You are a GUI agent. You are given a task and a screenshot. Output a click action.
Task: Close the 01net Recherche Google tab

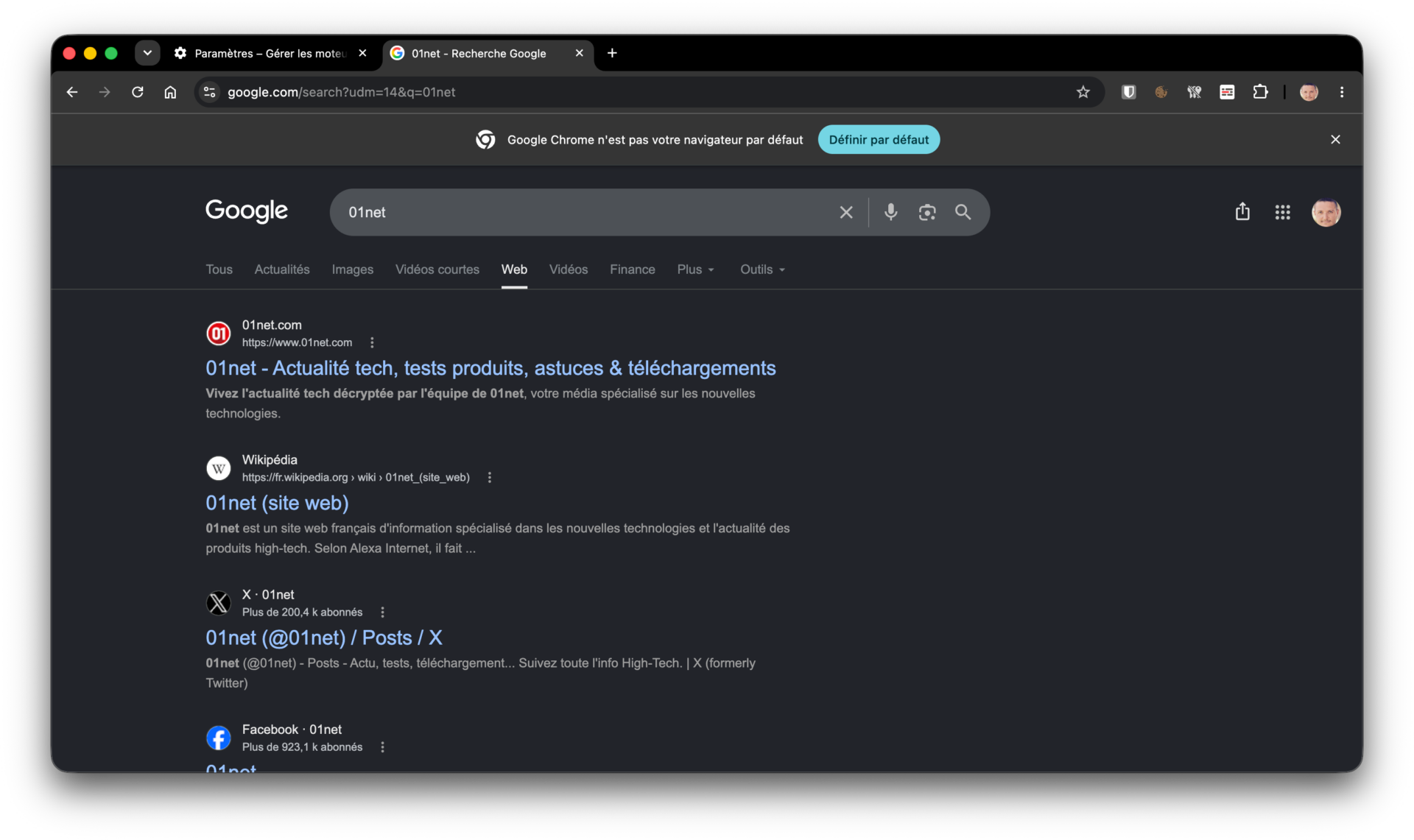(x=579, y=53)
